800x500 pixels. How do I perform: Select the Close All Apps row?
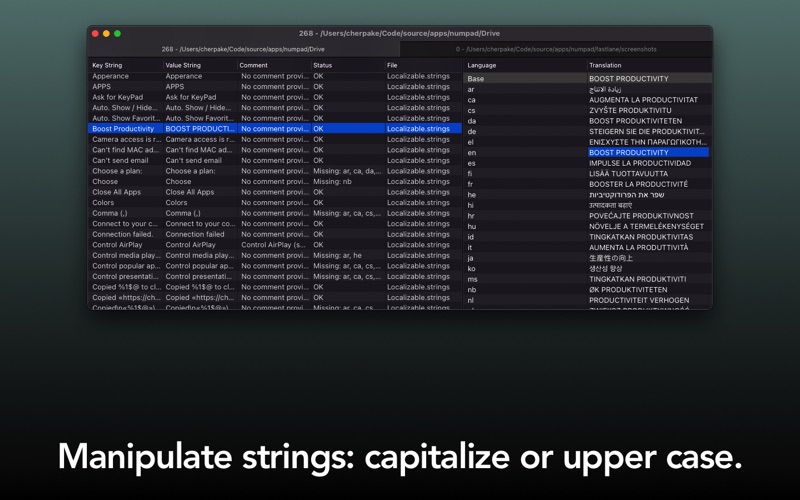275,192
